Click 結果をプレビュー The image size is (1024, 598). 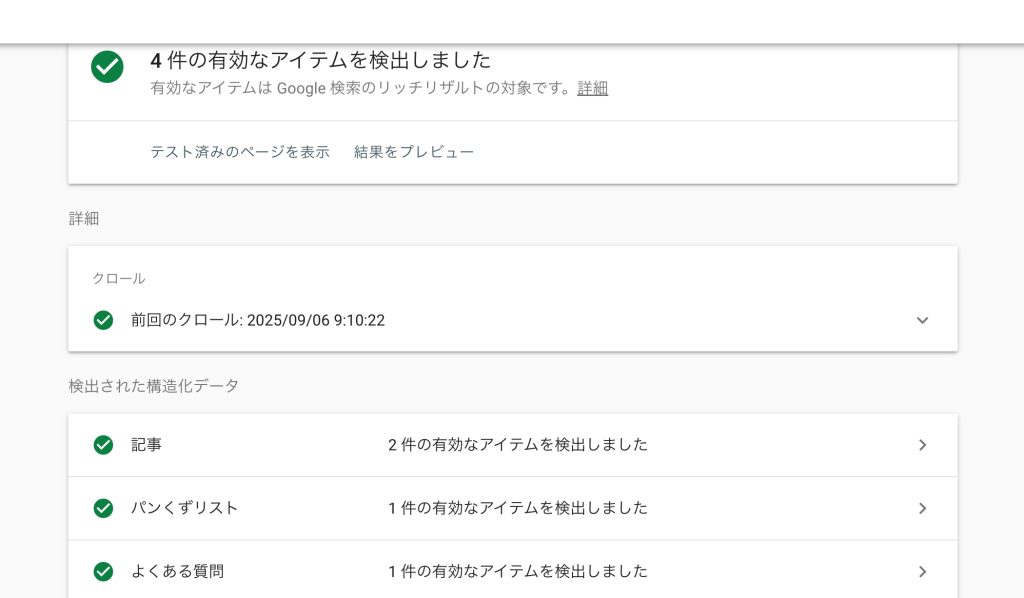(x=414, y=152)
